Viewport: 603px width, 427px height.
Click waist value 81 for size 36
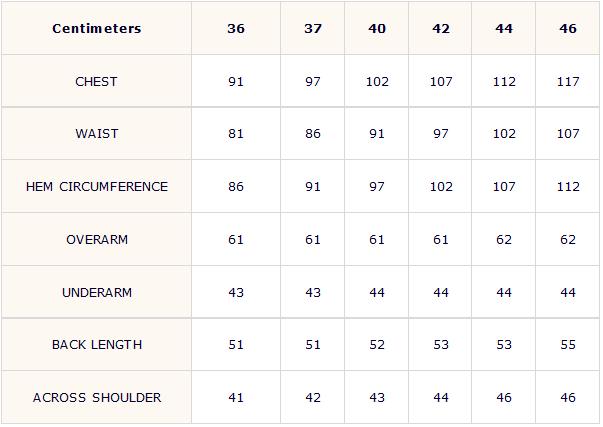point(236,133)
